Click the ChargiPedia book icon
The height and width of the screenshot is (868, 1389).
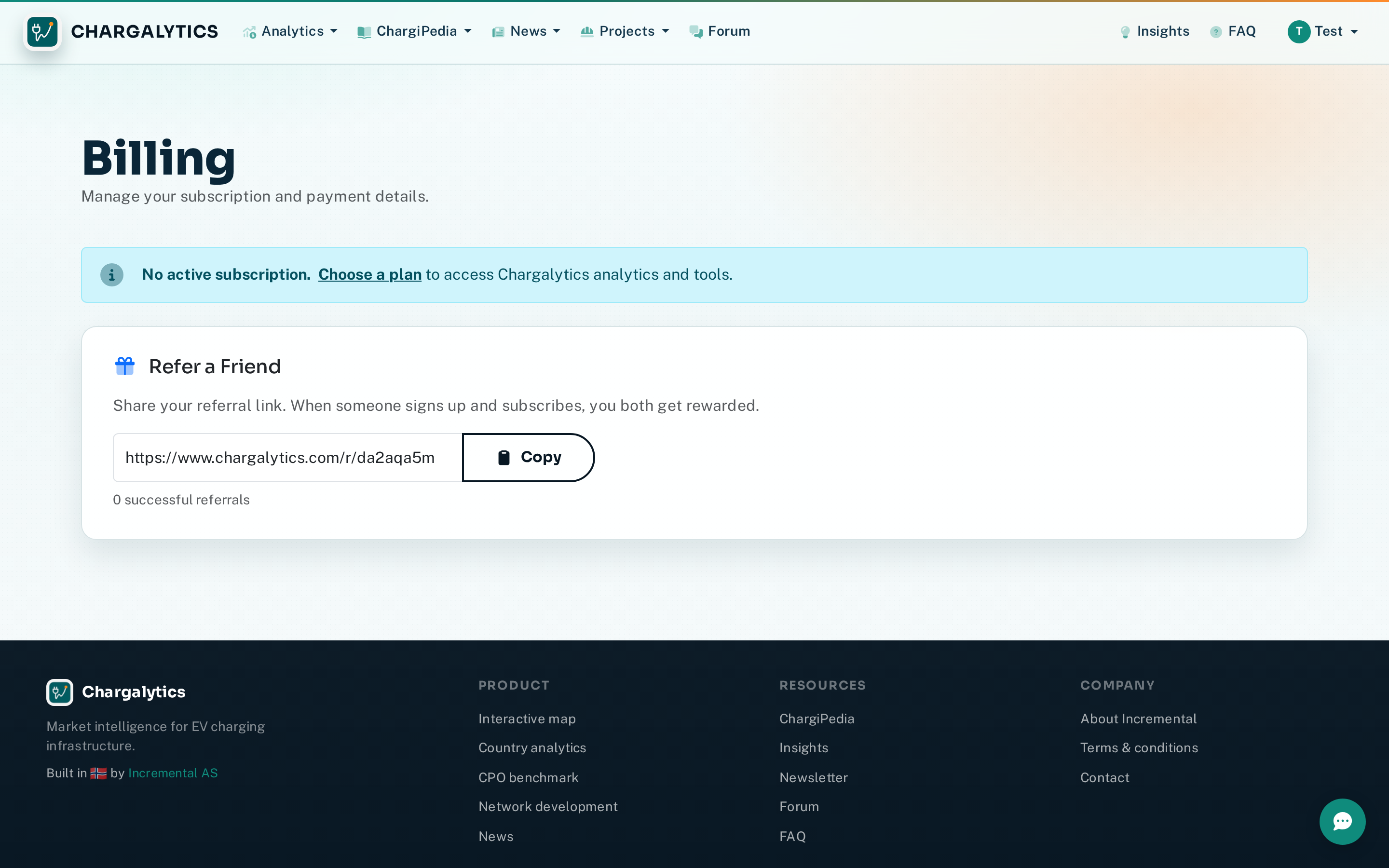[x=364, y=33]
